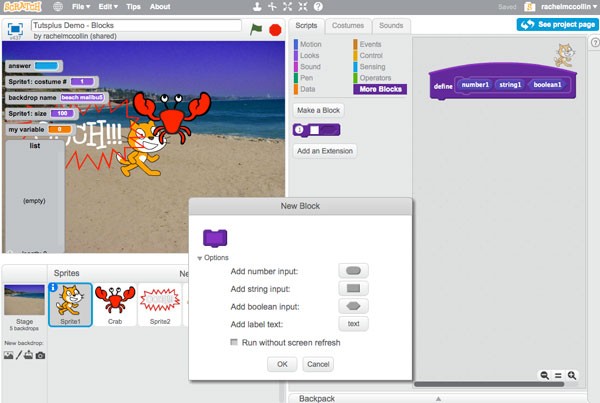Enable Run without screen refresh checkbox
600x403 pixels.
234,342
